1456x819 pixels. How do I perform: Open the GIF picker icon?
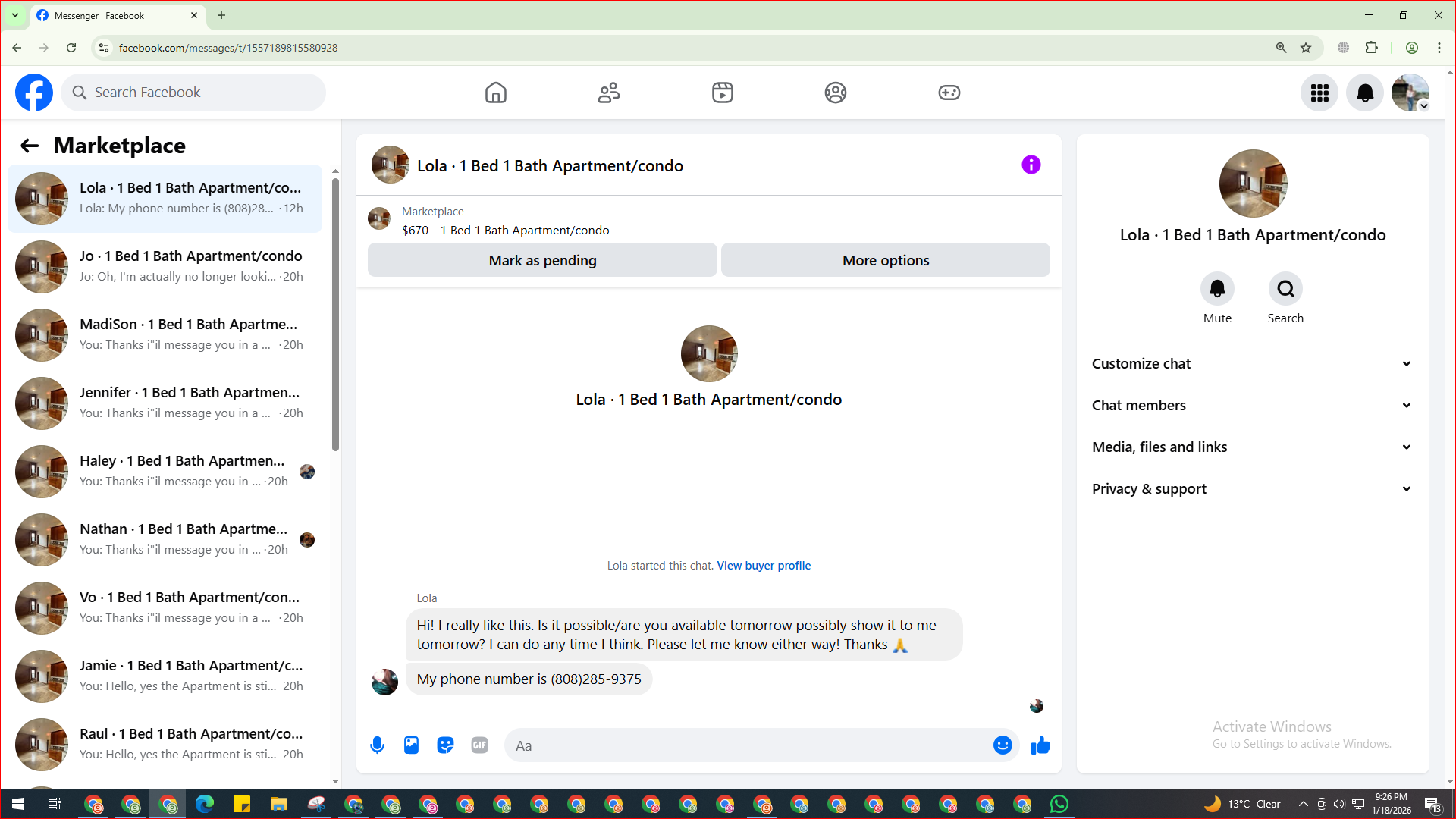[479, 745]
